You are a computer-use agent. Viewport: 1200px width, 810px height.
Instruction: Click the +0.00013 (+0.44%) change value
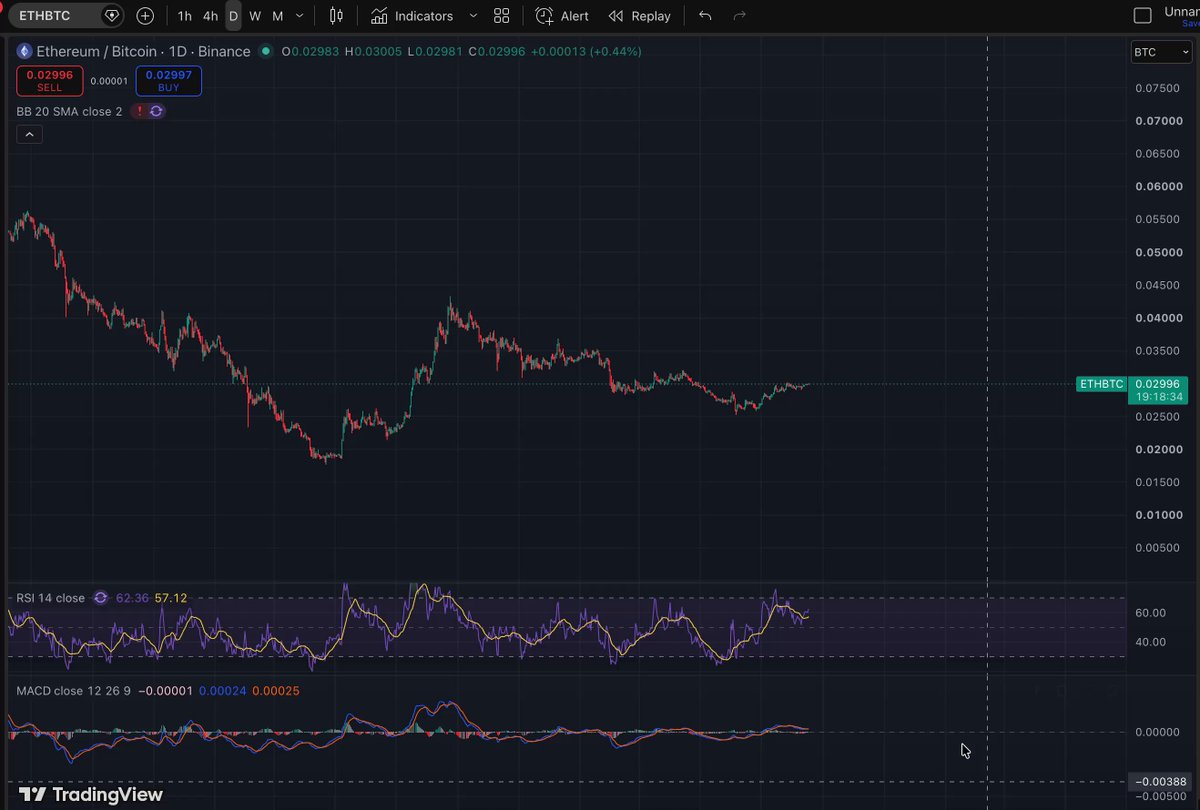[x=588, y=51]
